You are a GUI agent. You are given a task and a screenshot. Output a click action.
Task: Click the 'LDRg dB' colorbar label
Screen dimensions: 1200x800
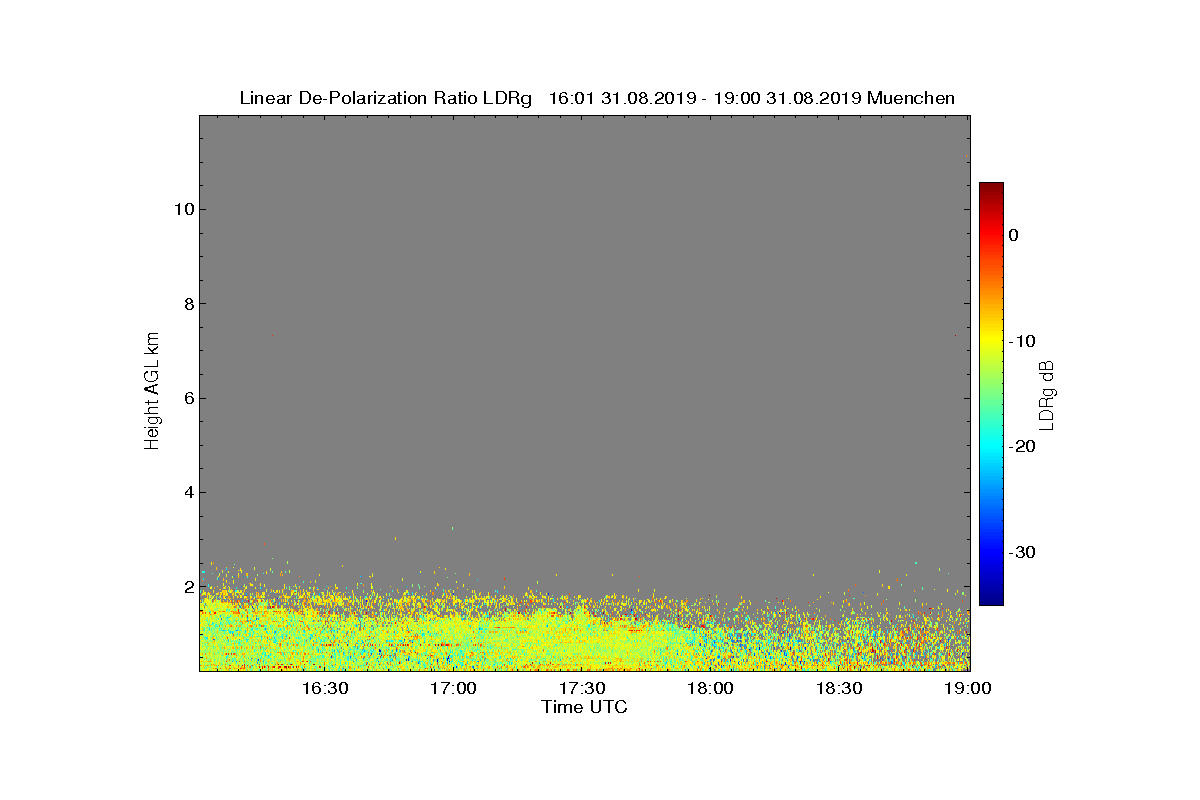click(1047, 394)
